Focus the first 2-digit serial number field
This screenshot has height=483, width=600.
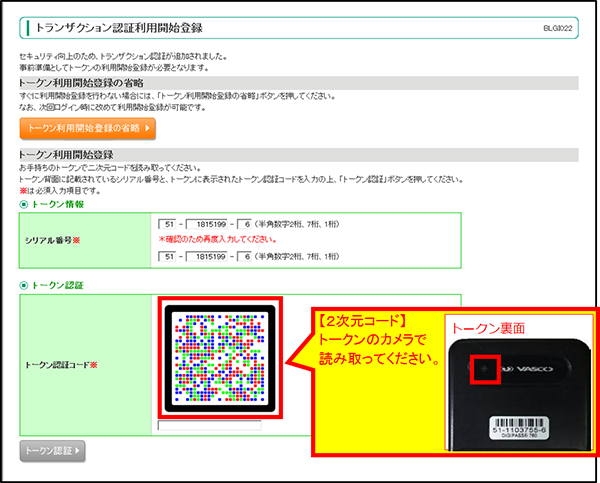167,225
